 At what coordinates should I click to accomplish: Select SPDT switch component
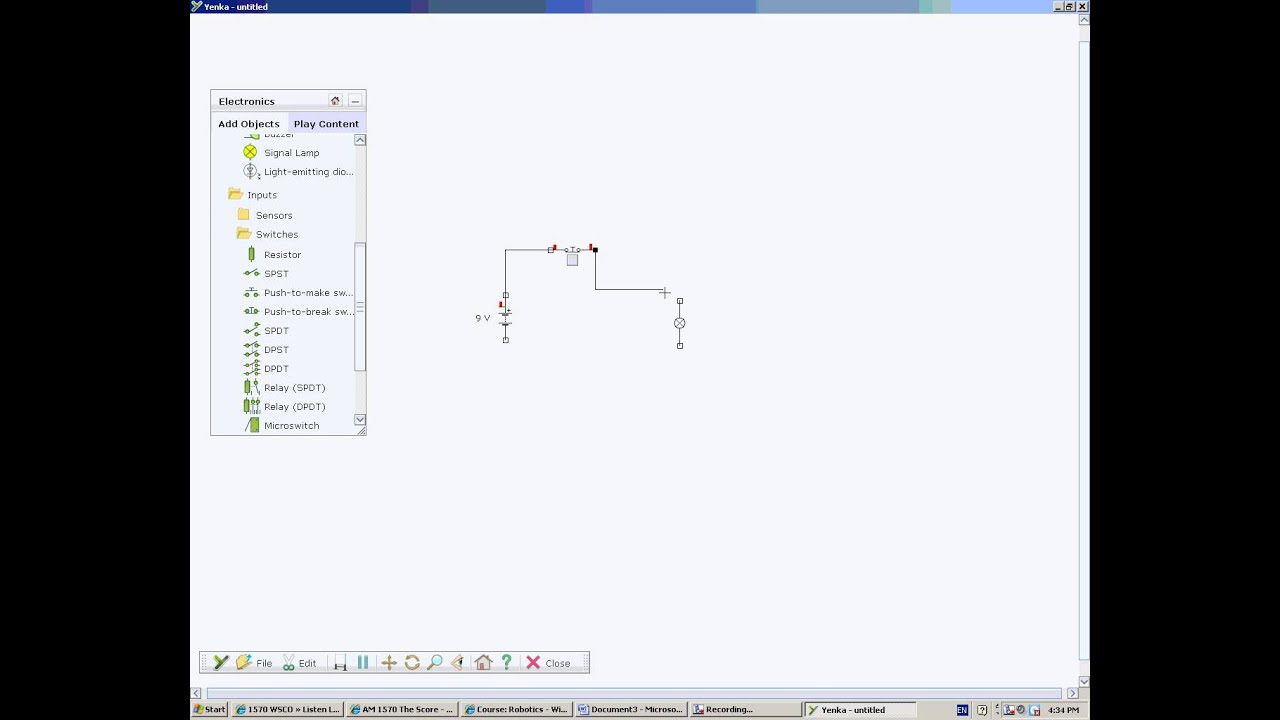(x=266, y=331)
